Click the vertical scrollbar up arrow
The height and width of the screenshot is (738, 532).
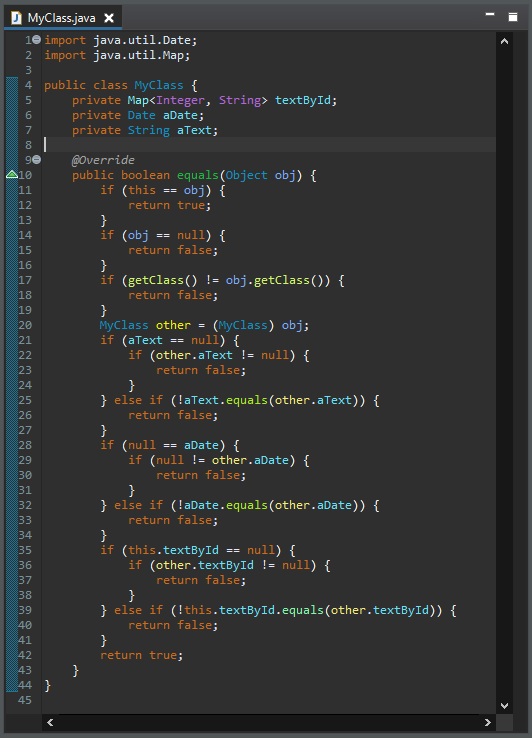[504, 41]
